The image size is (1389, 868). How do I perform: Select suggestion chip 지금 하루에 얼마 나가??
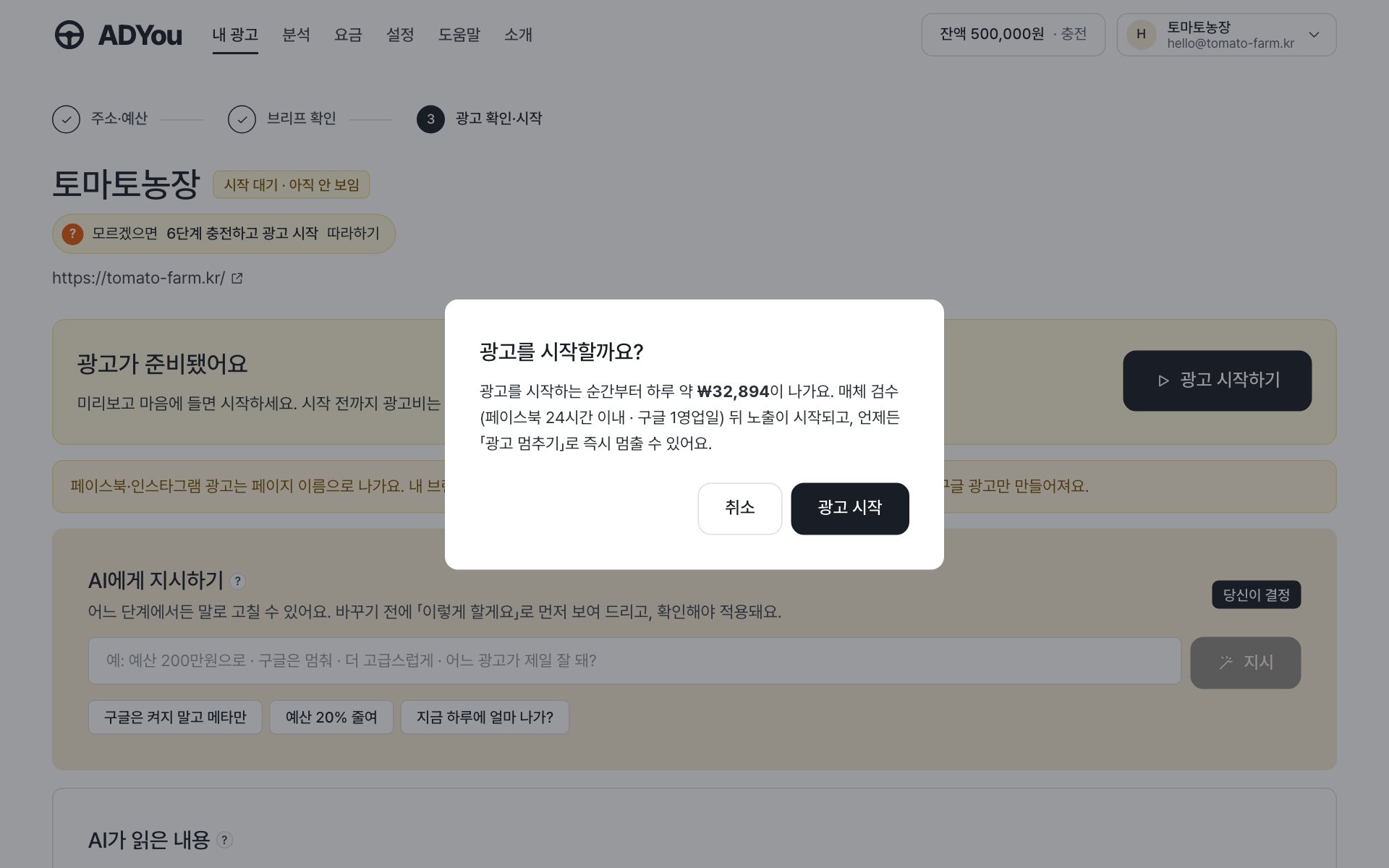click(x=485, y=717)
